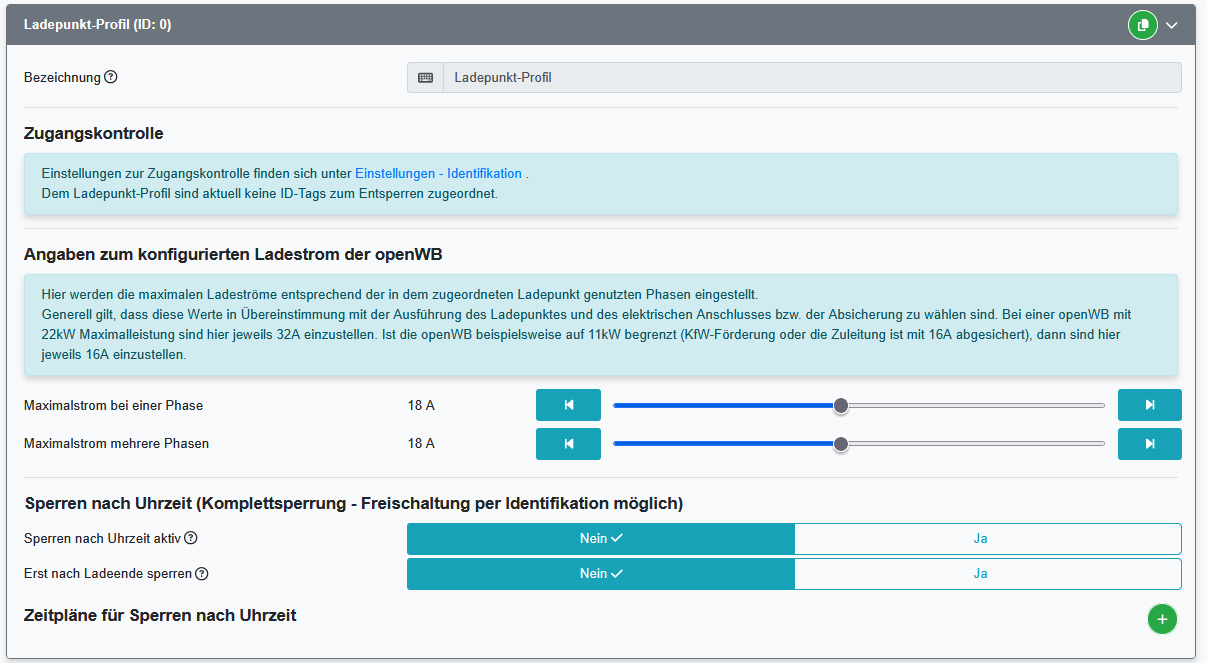Increase multi-phase Maximalstrom with right arrow
The height and width of the screenshot is (663, 1207).
(x=1149, y=443)
